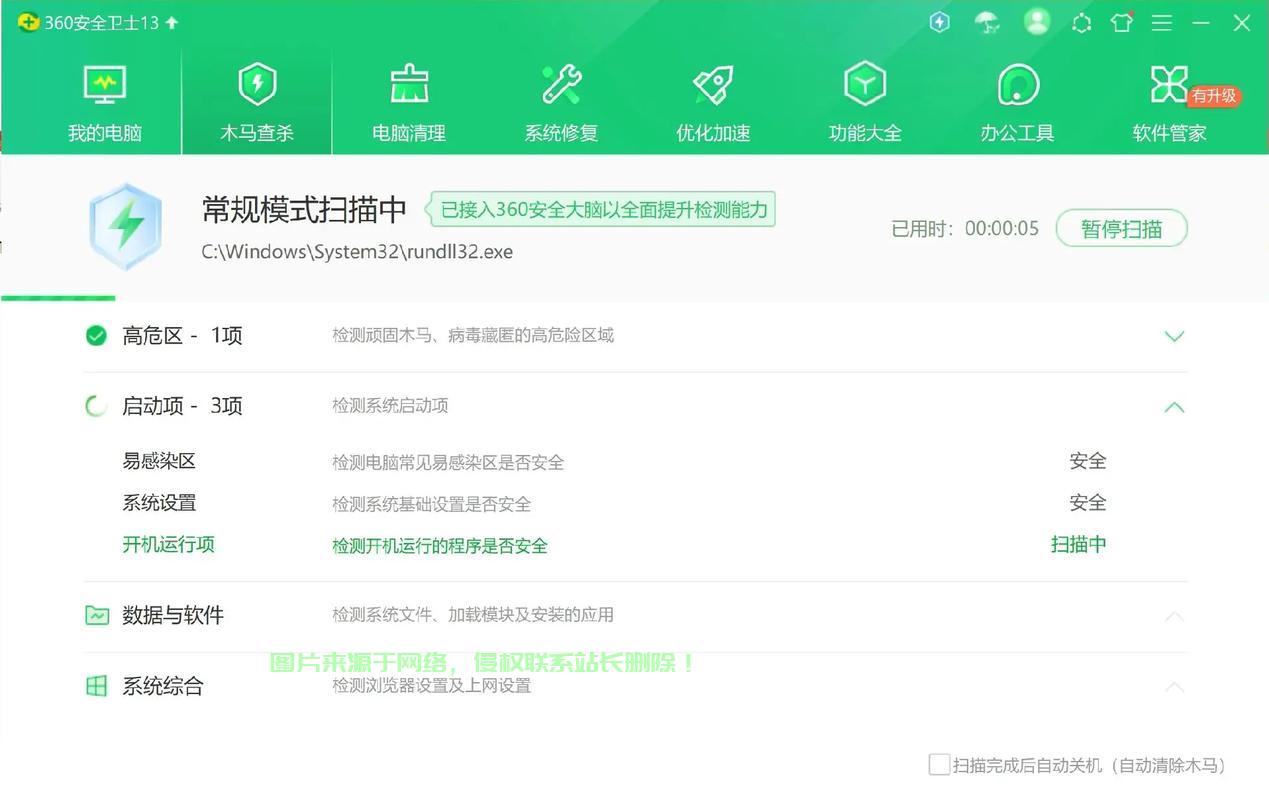Click 检测浏览器设置及上网设置 description
This screenshot has width=1269, height=800.
click(x=431, y=686)
